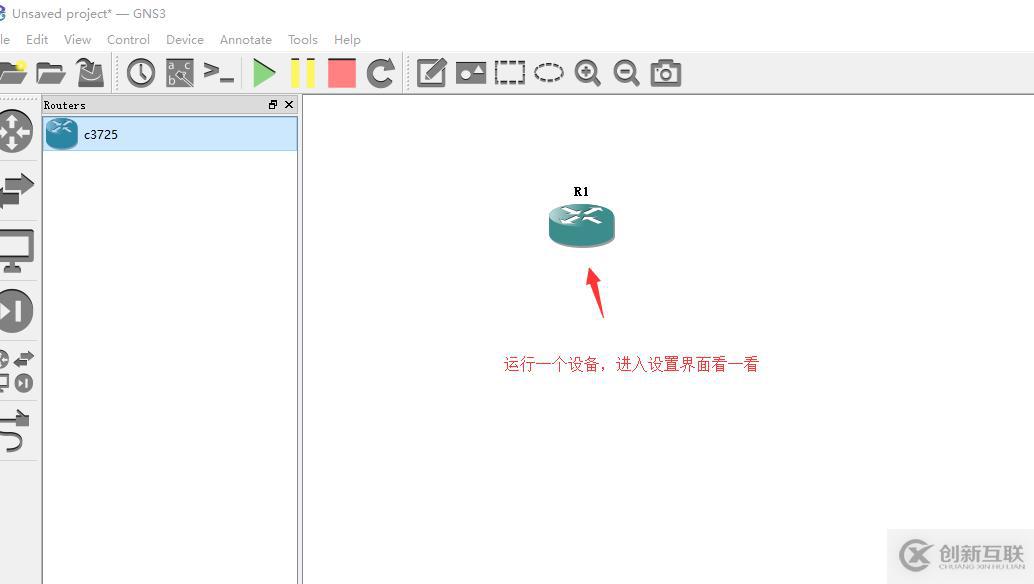
Task: Select the Switches category in the left sidebar
Action: click(x=15, y=190)
